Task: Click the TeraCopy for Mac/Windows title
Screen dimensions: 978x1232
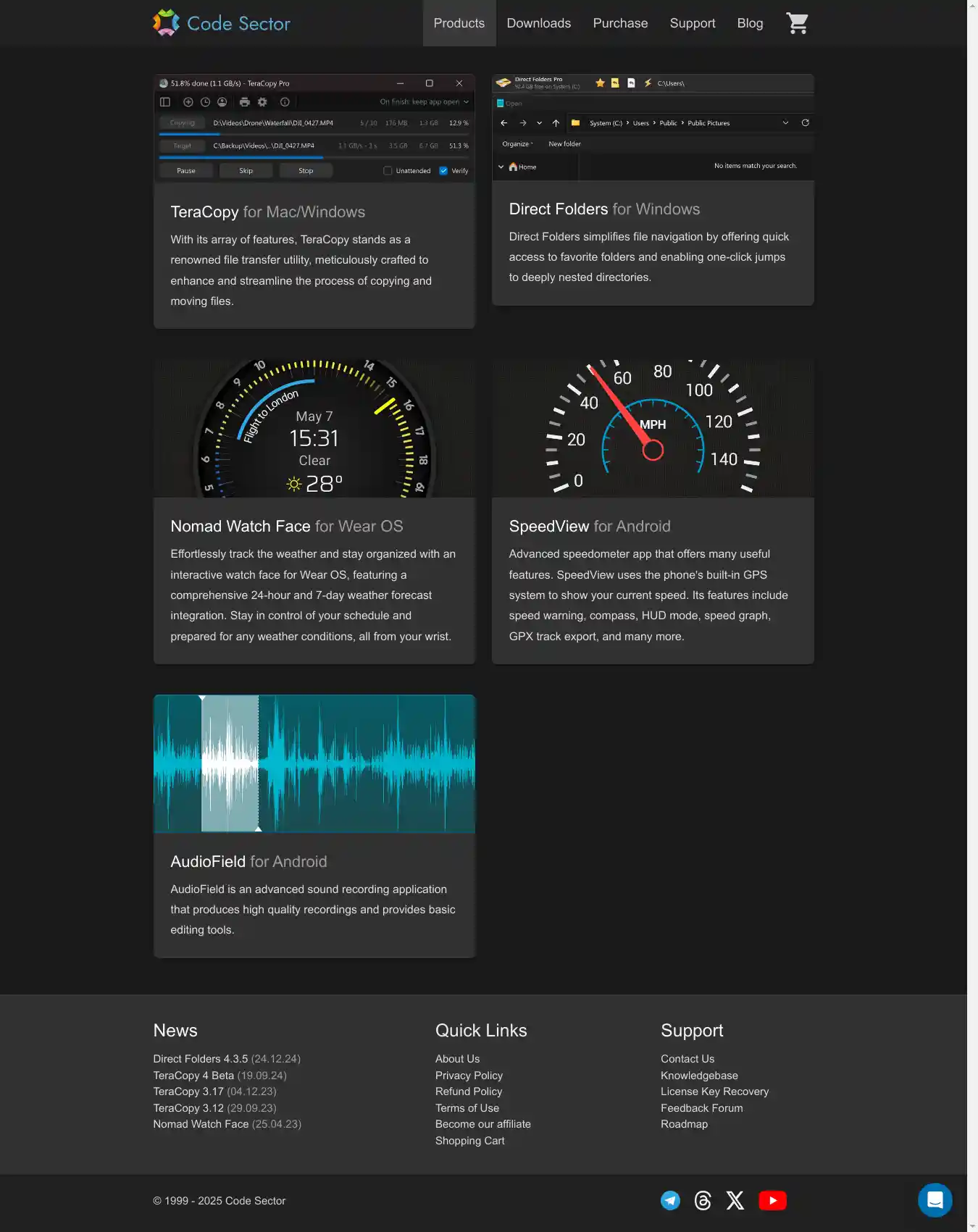Action: (x=267, y=212)
